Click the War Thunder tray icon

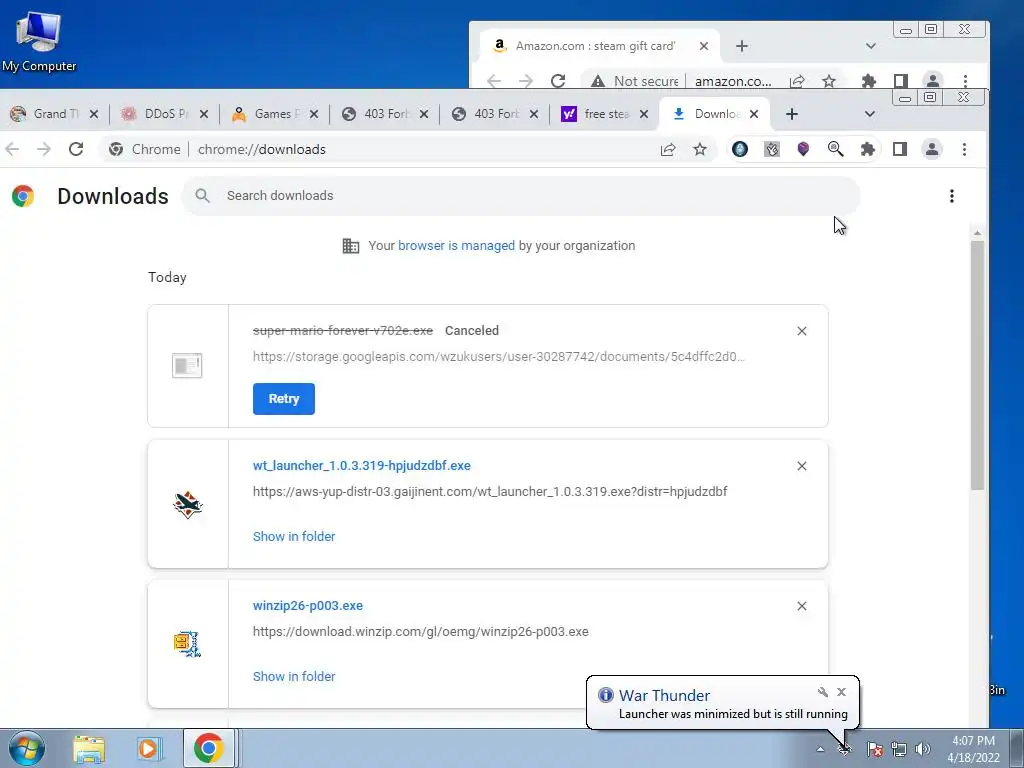point(844,749)
